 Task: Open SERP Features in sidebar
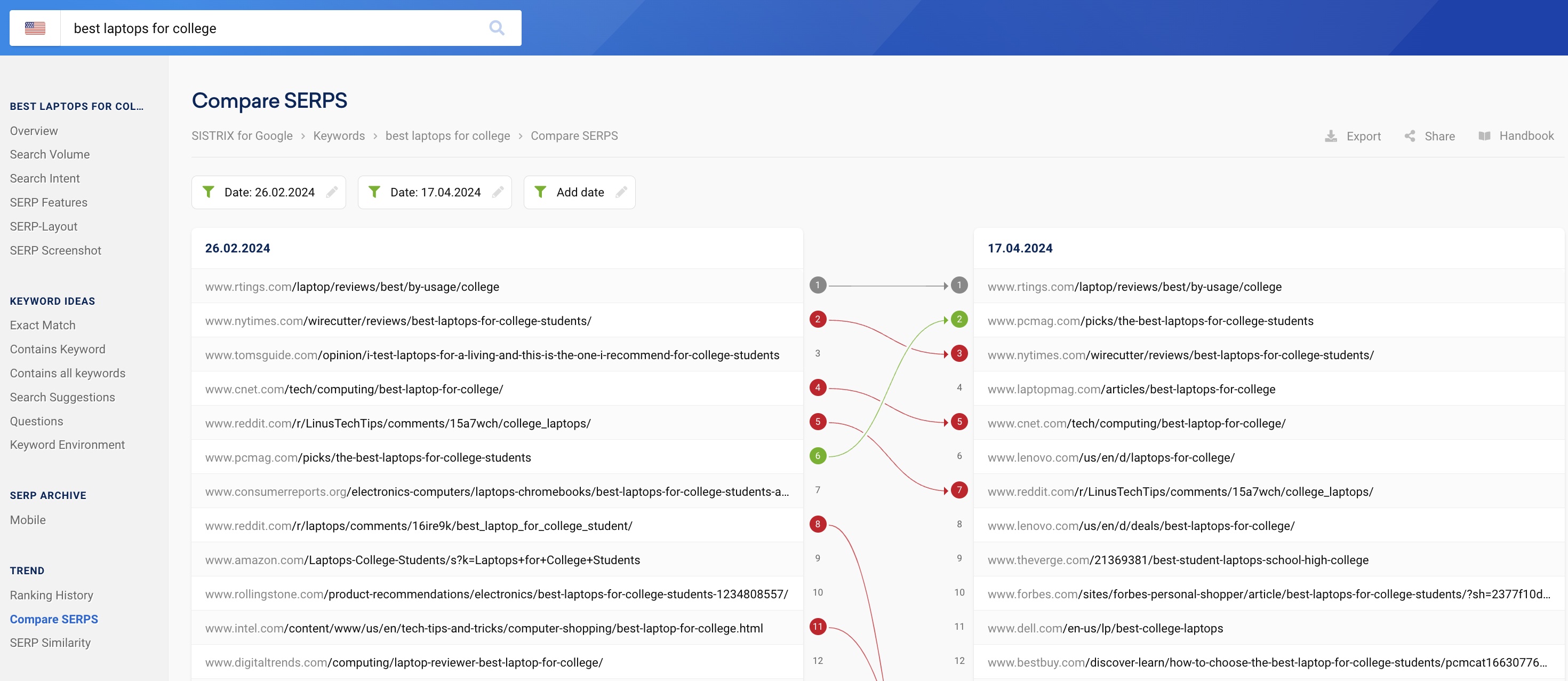(x=48, y=203)
